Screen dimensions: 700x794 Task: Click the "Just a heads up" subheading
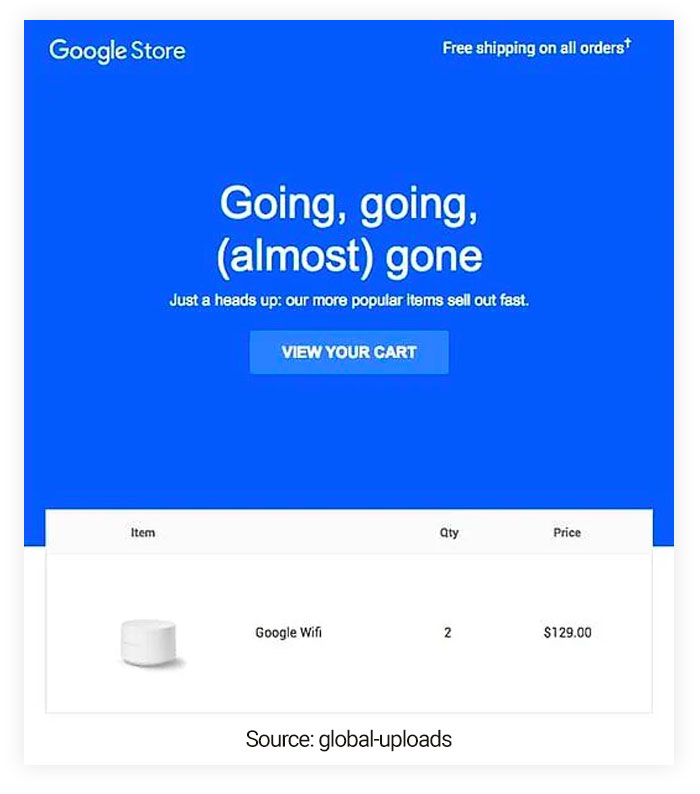(x=349, y=300)
